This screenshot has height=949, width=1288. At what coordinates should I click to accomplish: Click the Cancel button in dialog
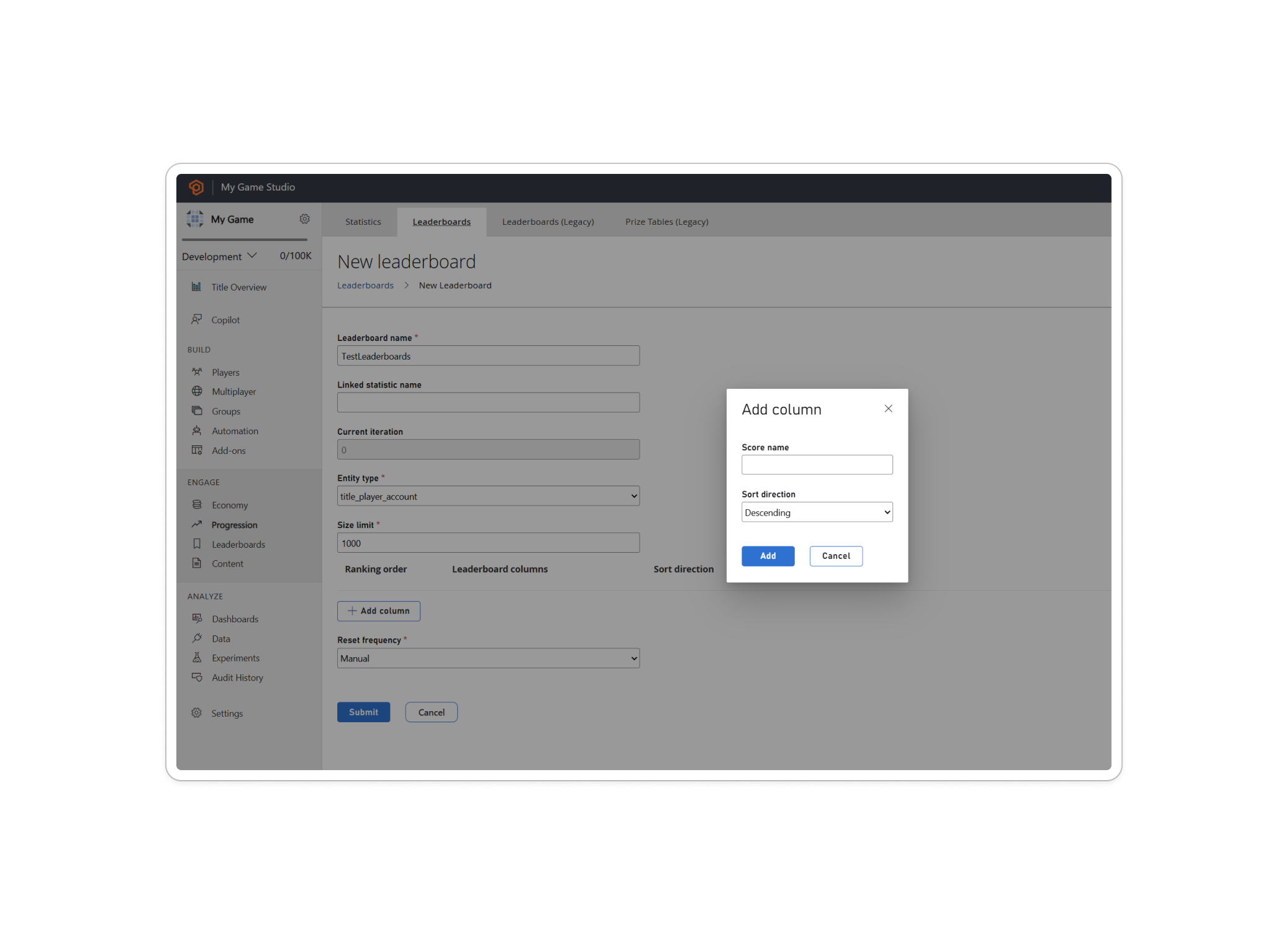click(x=834, y=556)
